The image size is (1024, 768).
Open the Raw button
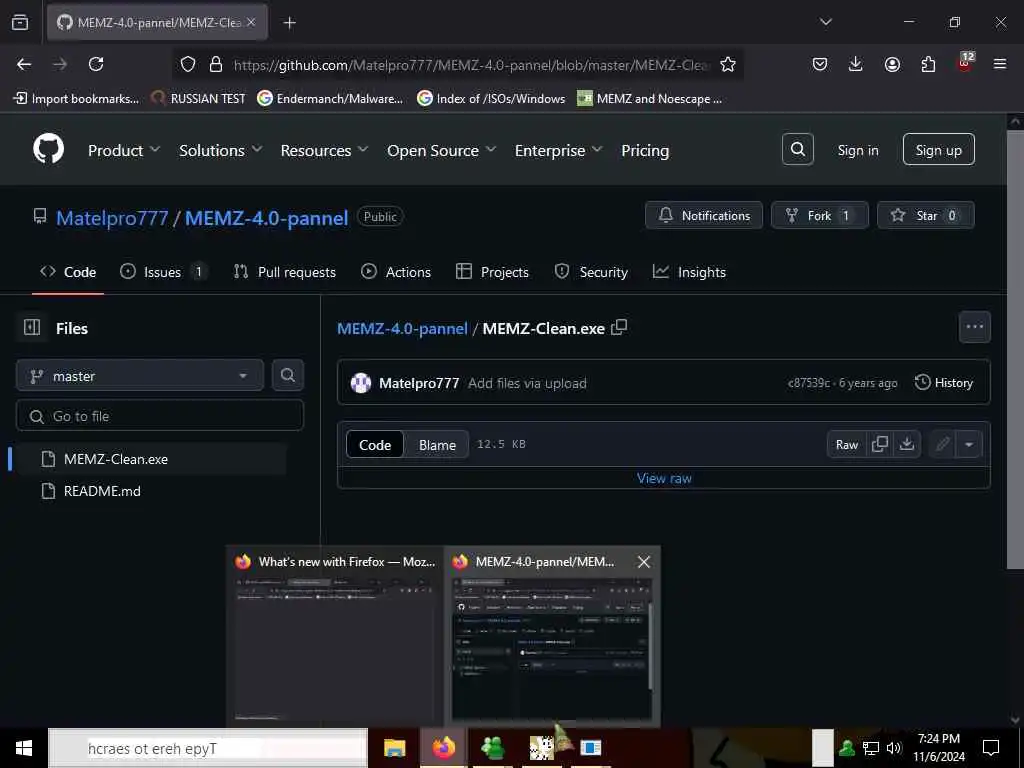[846, 444]
